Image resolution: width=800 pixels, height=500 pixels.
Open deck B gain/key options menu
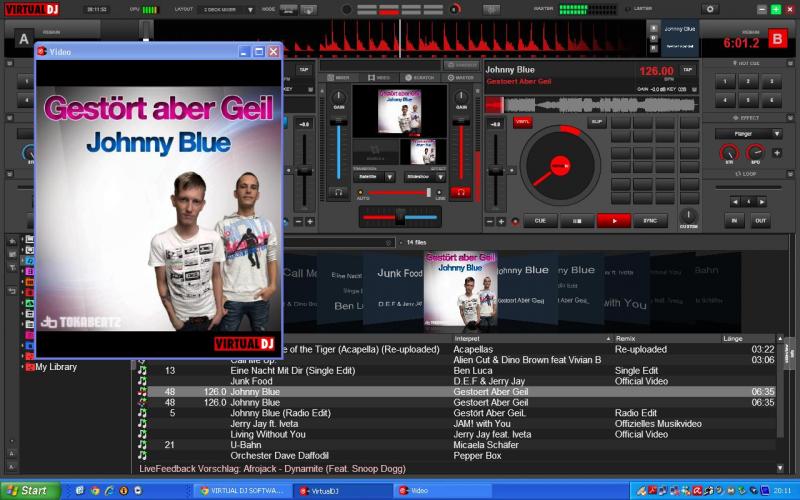click(694, 89)
